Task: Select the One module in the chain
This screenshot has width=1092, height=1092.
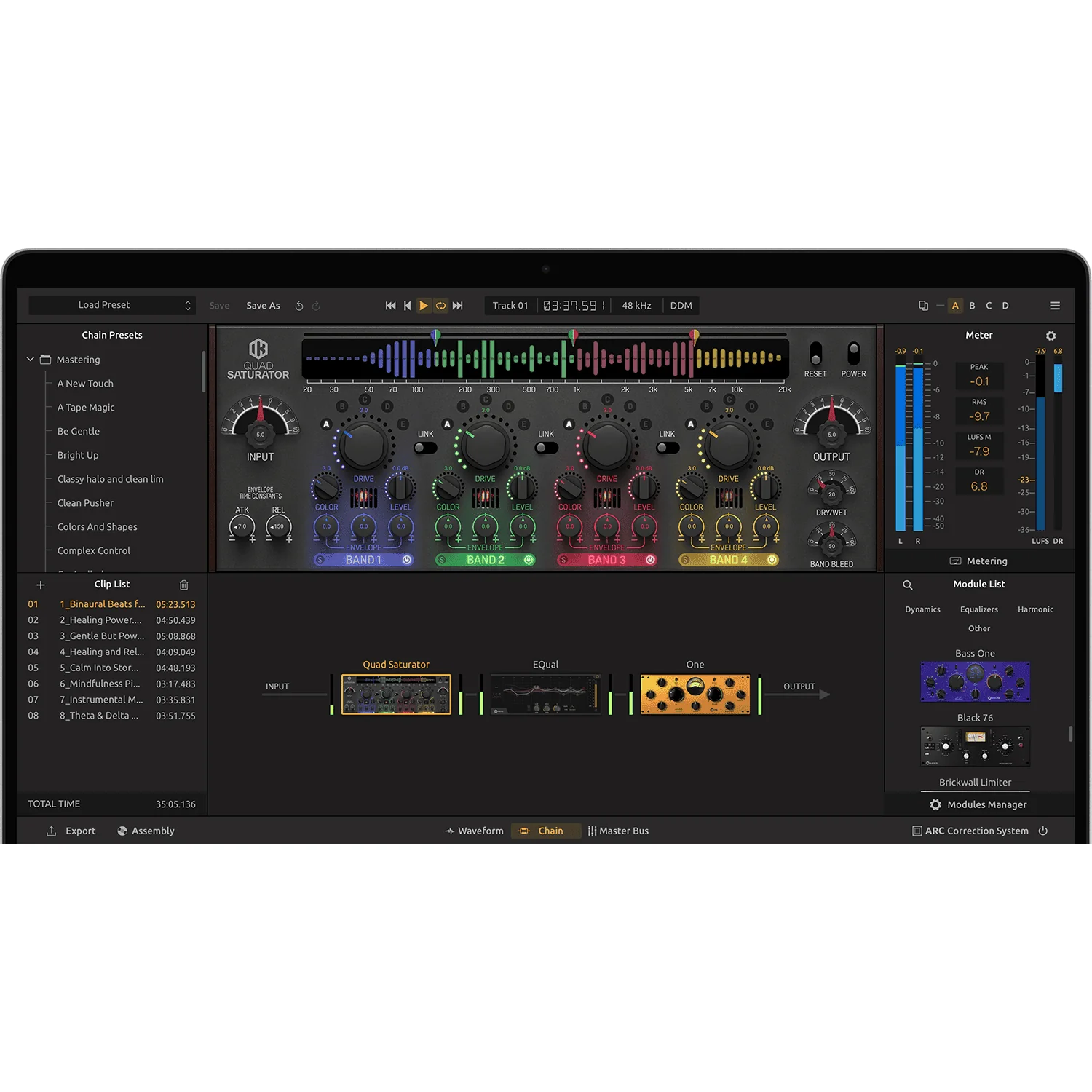Action: point(695,694)
